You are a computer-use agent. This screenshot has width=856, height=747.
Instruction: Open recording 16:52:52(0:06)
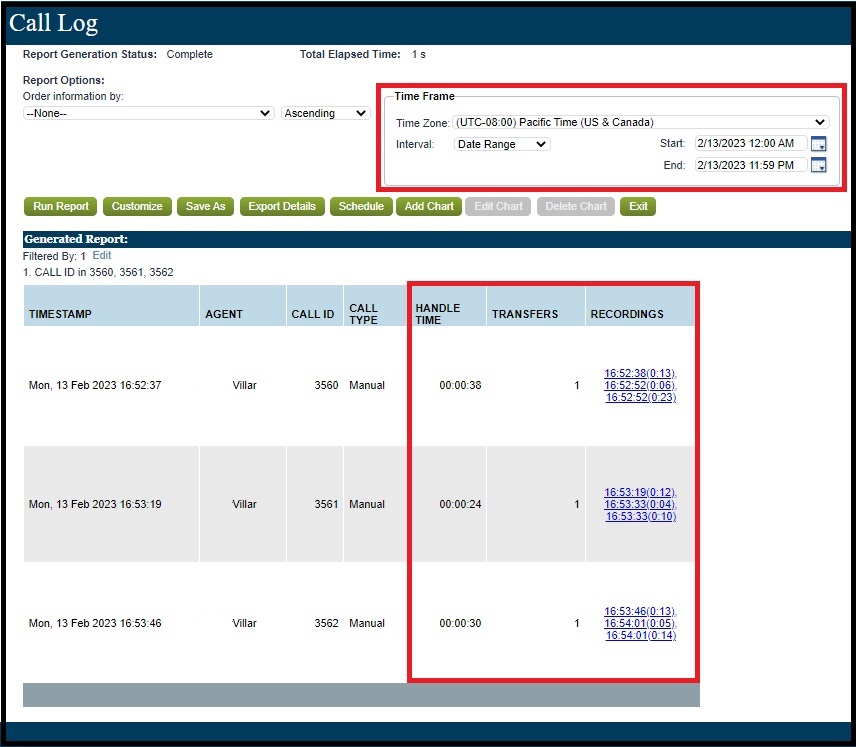640,386
